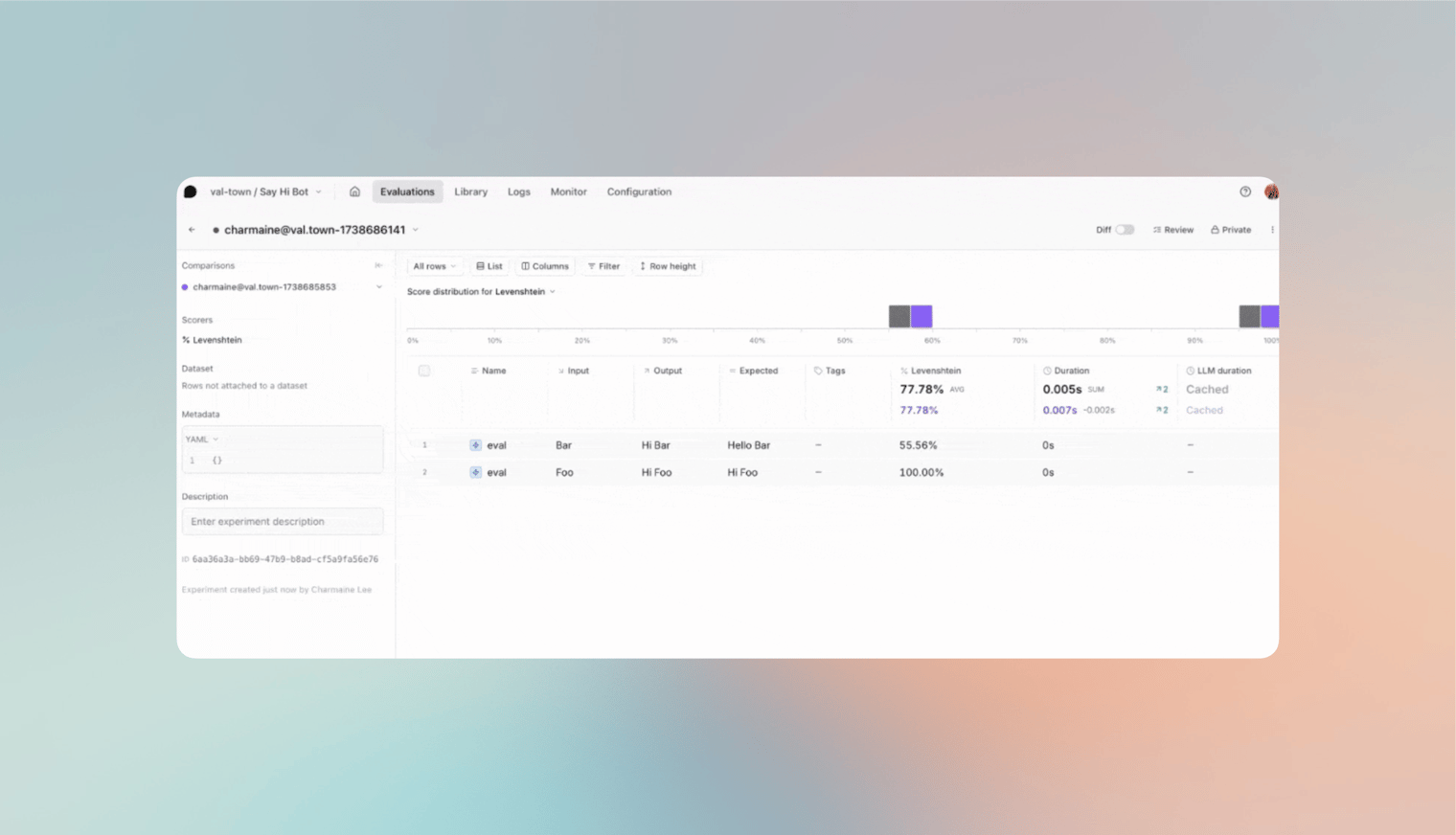
Task: Expand the val-town / Say Hi Bot project selector
Action: pos(265,192)
